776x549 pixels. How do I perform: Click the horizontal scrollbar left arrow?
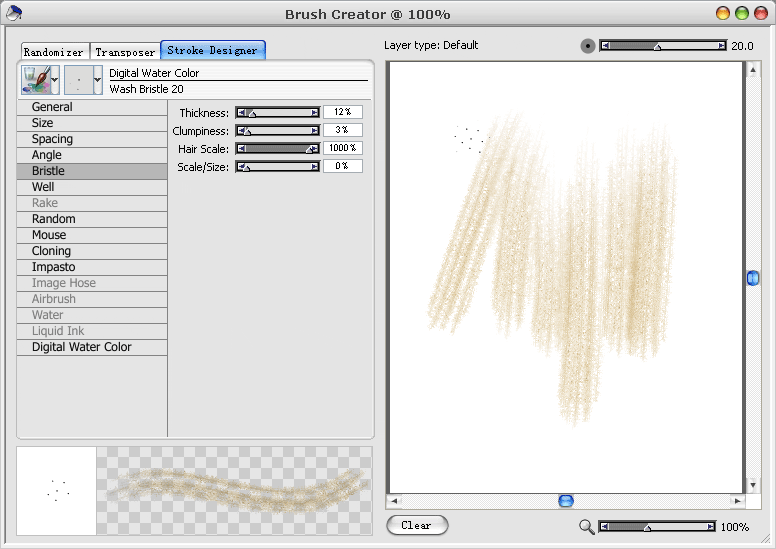coord(394,501)
